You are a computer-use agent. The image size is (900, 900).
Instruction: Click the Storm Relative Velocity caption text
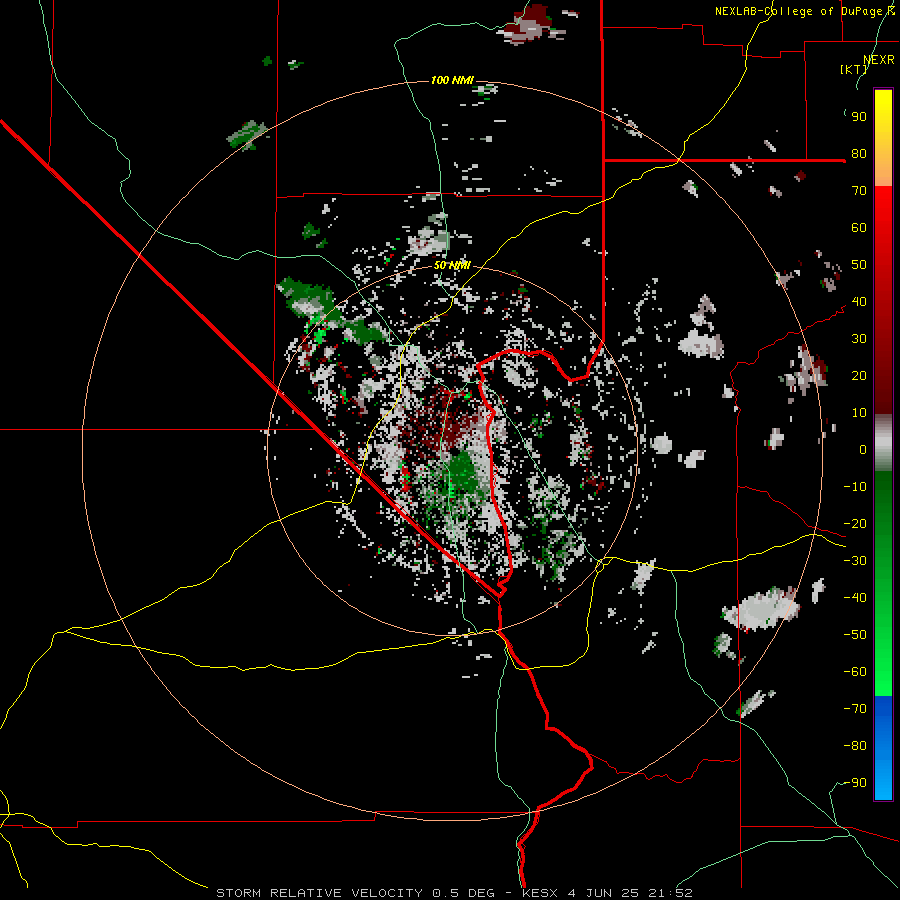pos(454,893)
